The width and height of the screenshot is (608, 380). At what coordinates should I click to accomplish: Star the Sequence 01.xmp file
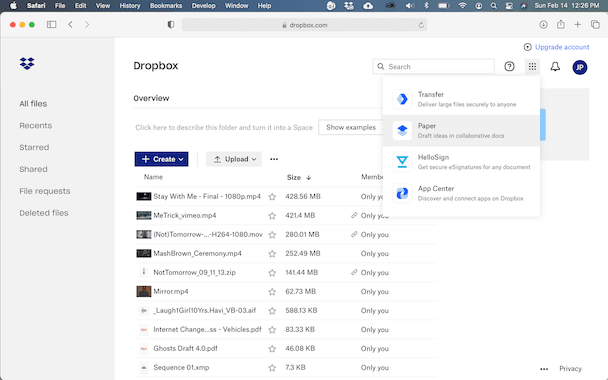pos(272,368)
